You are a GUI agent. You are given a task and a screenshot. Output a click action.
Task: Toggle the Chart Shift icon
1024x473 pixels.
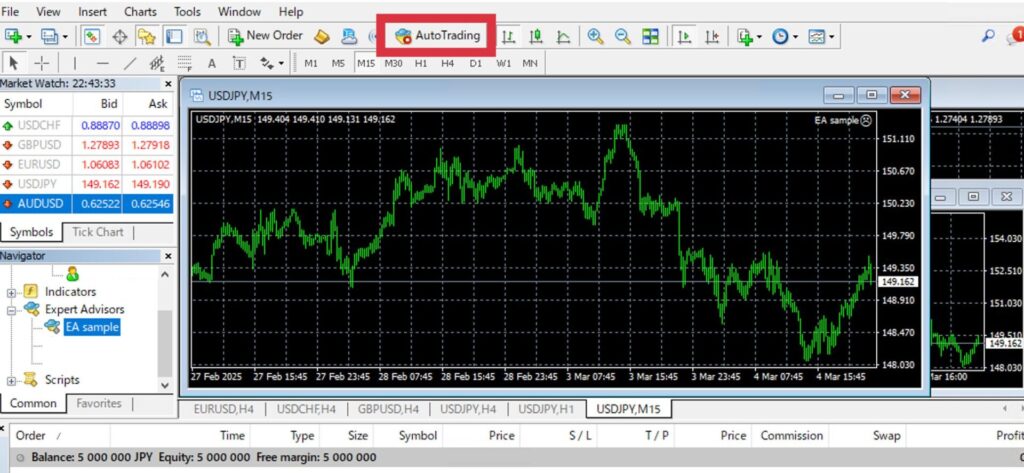712,37
